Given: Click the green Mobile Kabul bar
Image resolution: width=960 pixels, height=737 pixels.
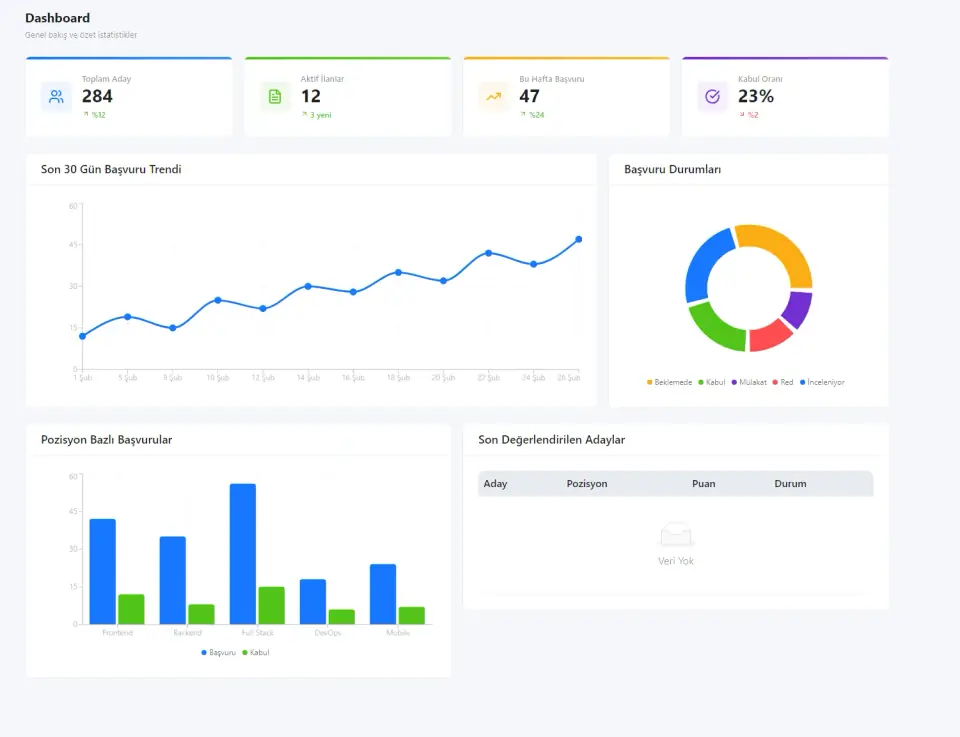Looking at the screenshot, I should (x=412, y=616).
